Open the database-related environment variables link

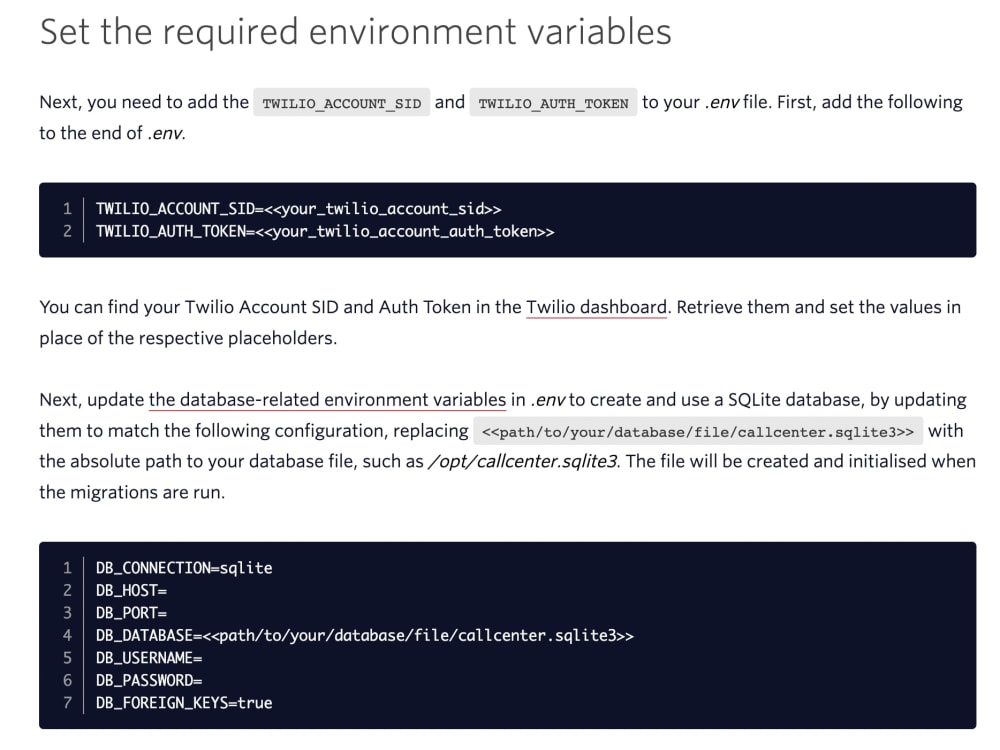[x=327, y=399]
